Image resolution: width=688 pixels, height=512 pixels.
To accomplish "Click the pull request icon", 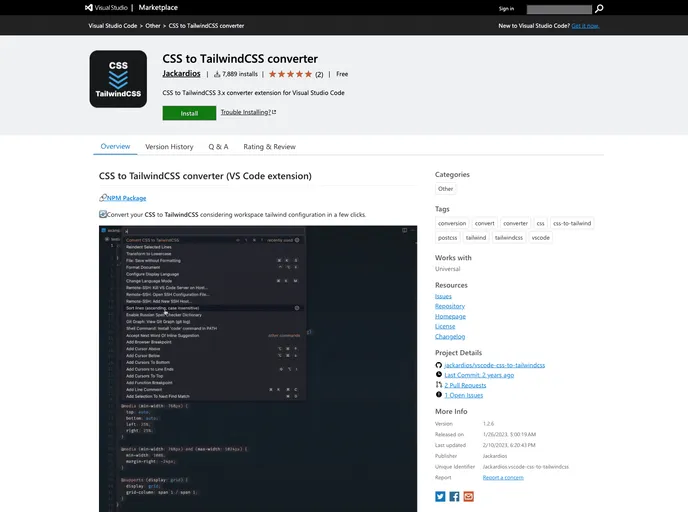I will [x=438, y=385].
